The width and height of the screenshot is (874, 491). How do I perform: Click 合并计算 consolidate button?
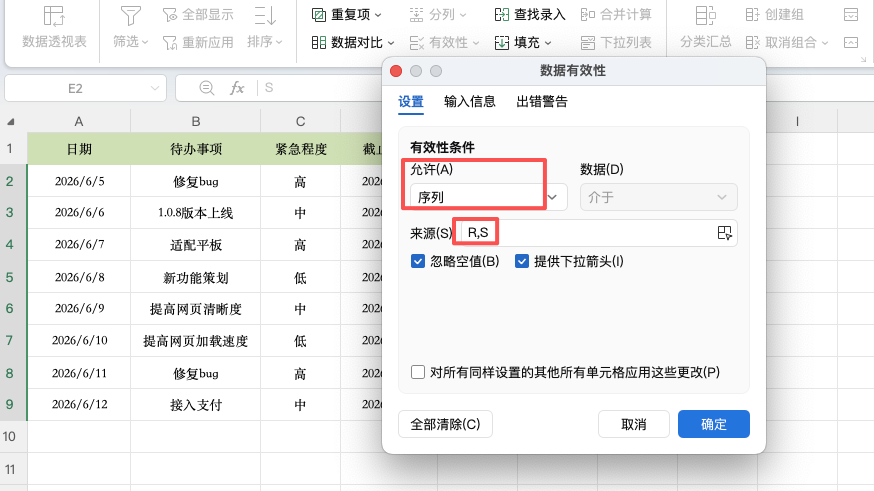(x=615, y=14)
